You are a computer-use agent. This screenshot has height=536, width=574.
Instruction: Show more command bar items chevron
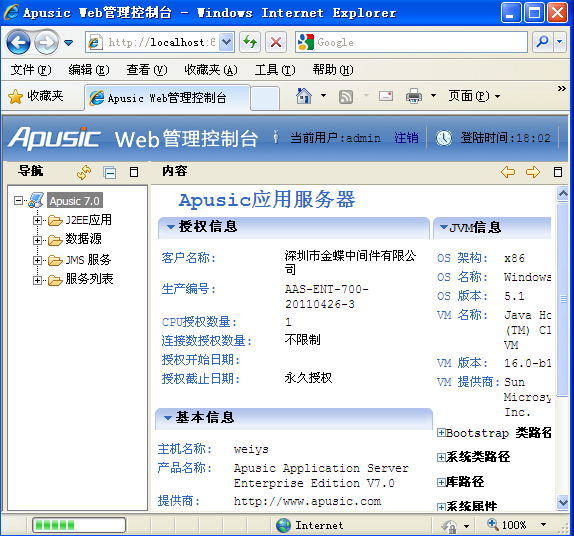click(562, 89)
